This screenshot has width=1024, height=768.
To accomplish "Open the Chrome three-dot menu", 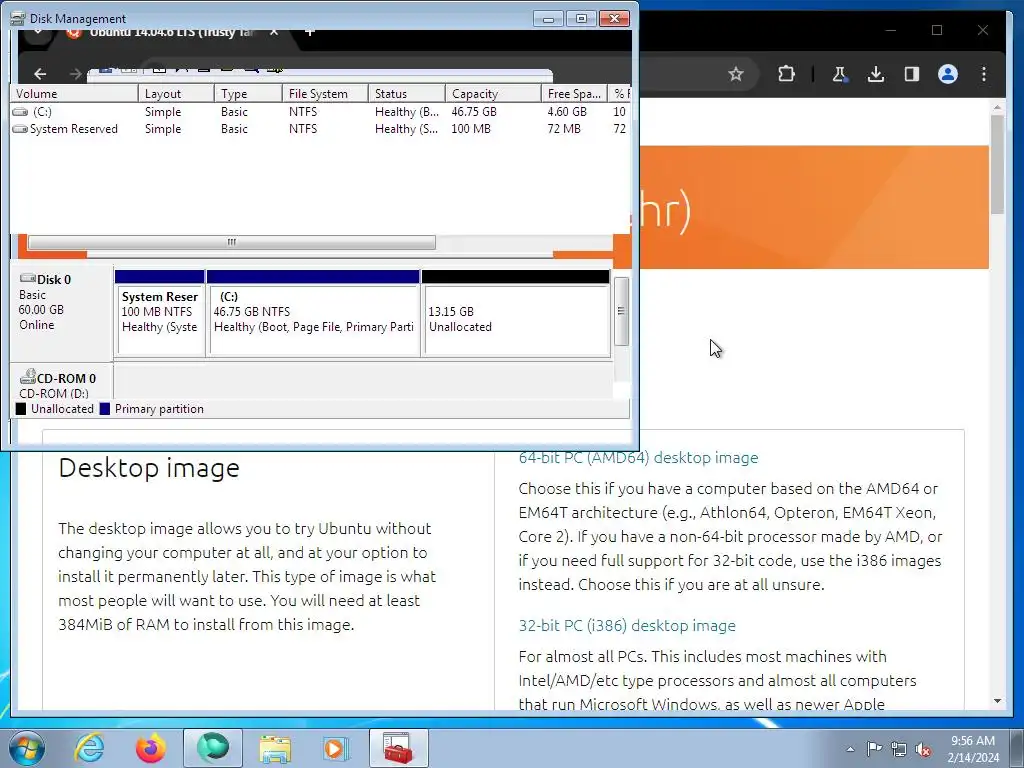I will 984,74.
